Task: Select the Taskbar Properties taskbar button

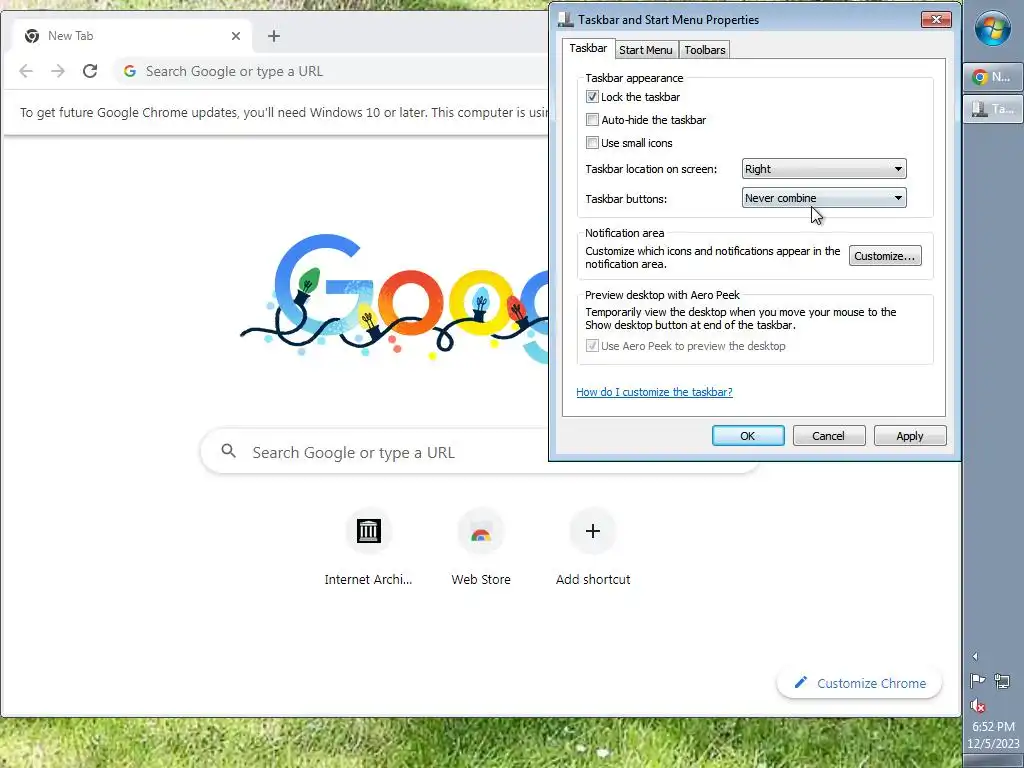Action: pos(993,109)
